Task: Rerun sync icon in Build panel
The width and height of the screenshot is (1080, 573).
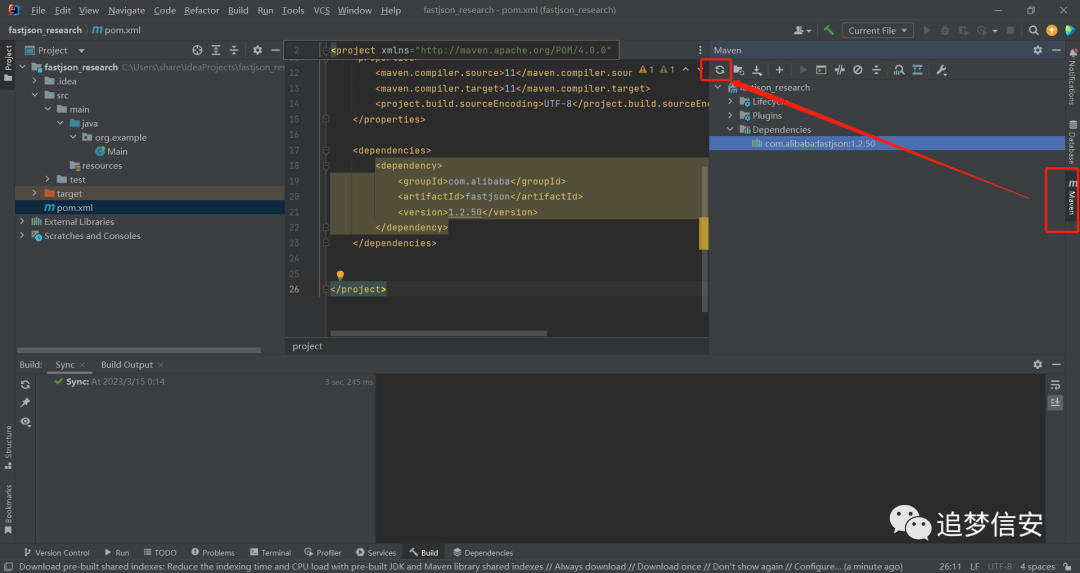Action: pos(25,384)
